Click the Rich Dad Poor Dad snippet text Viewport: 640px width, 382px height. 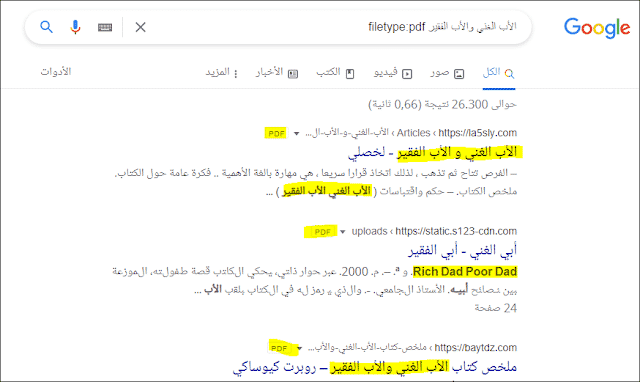click(x=465, y=272)
